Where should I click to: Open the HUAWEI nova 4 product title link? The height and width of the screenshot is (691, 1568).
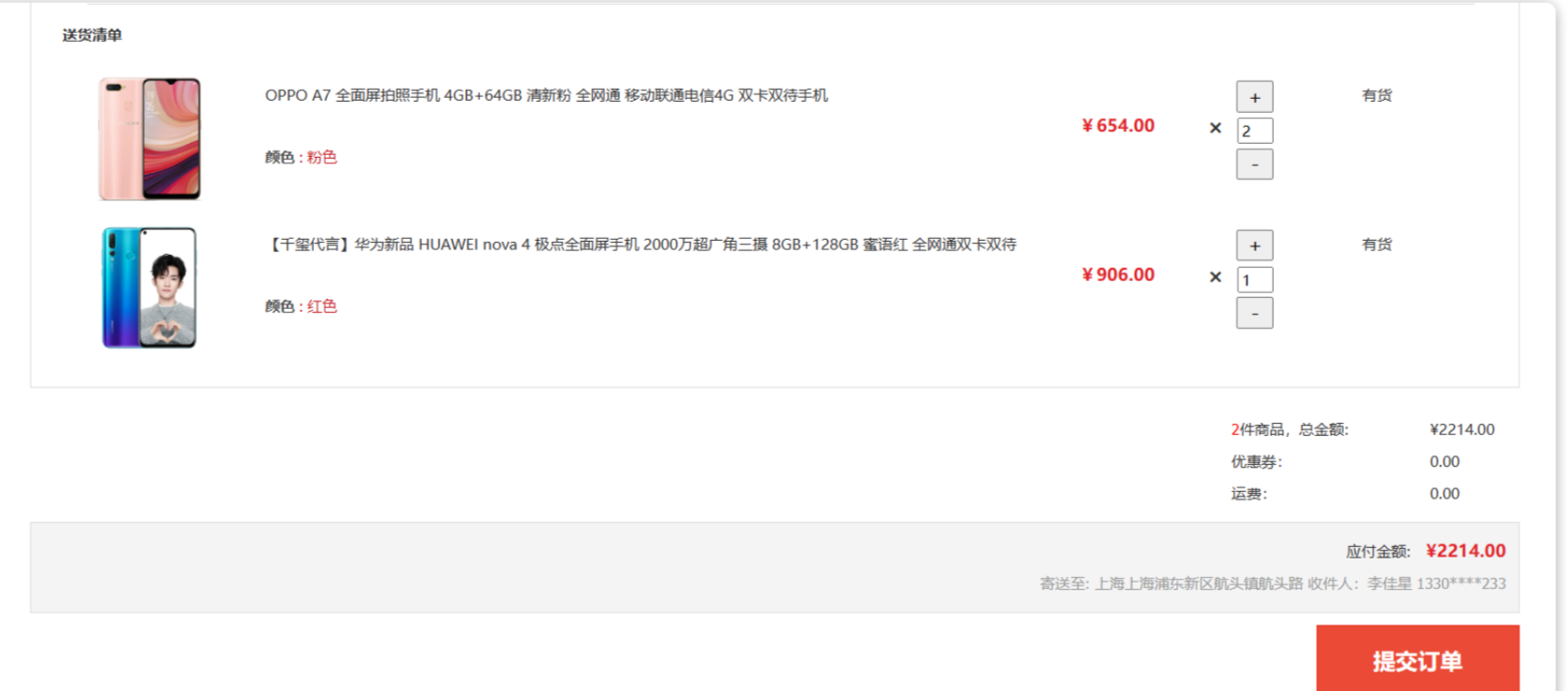click(642, 245)
